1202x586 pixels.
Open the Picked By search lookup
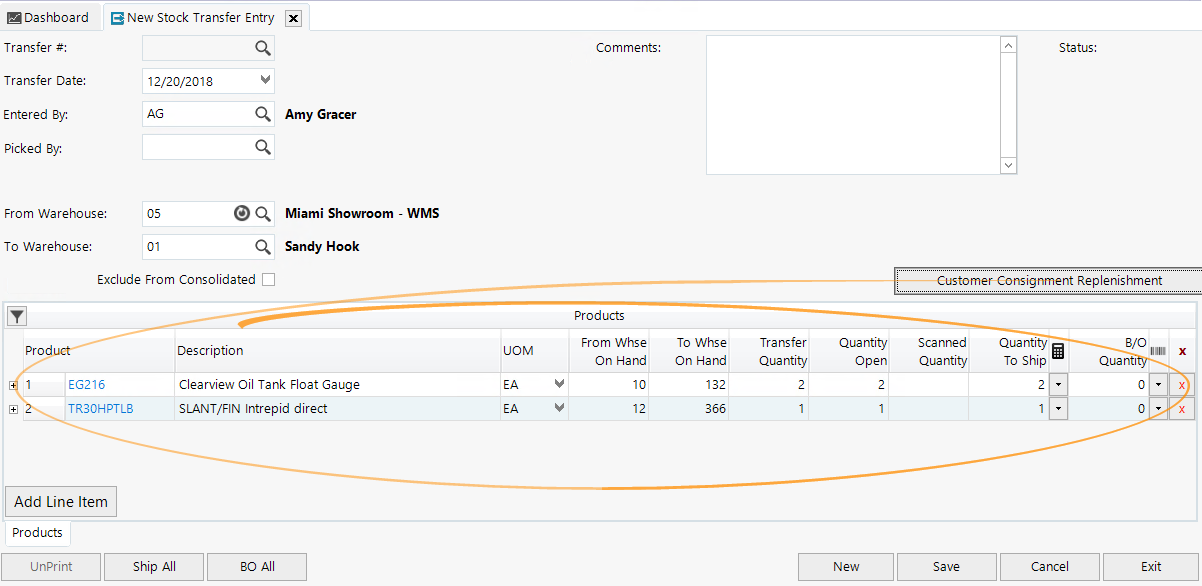point(262,147)
